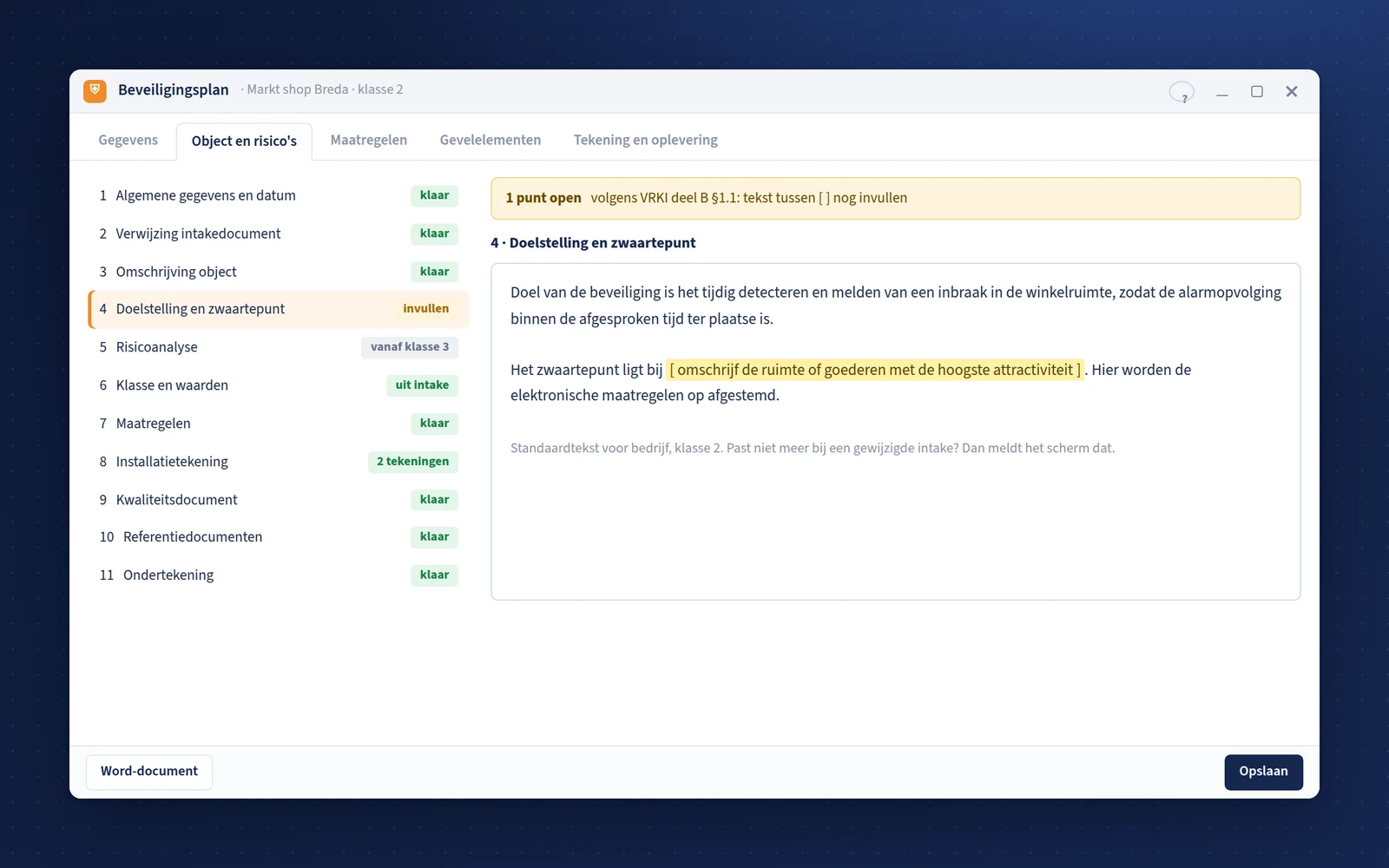
Task: Close the Beveiligingsplan window
Action: point(1292,92)
